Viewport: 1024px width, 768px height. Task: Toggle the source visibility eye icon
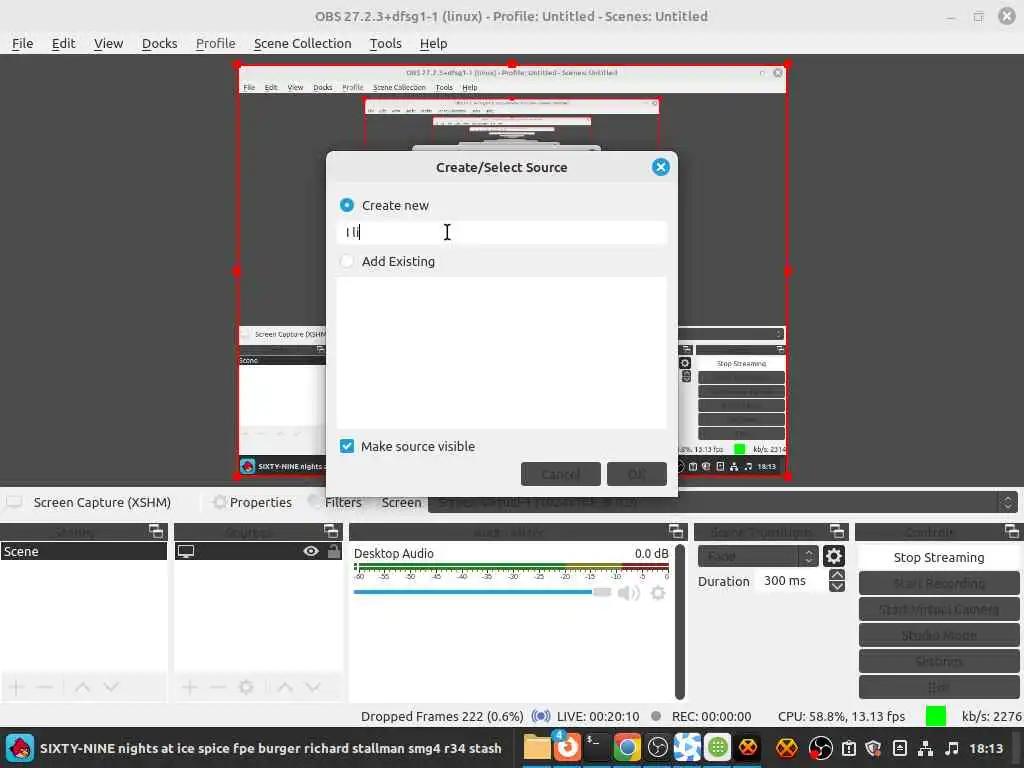(x=311, y=551)
